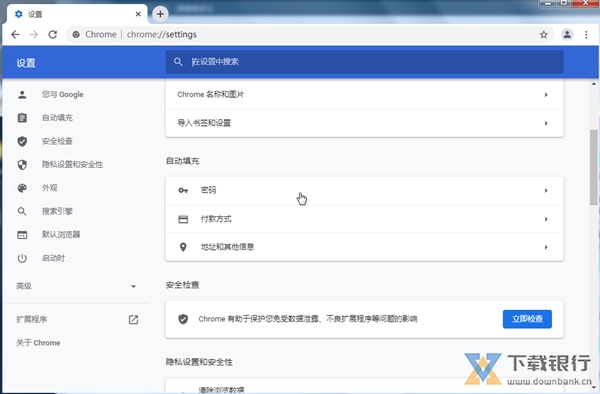Click the shield icon beside 隐私设置和安全性
This screenshot has height=394, width=600.
pos(22,164)
